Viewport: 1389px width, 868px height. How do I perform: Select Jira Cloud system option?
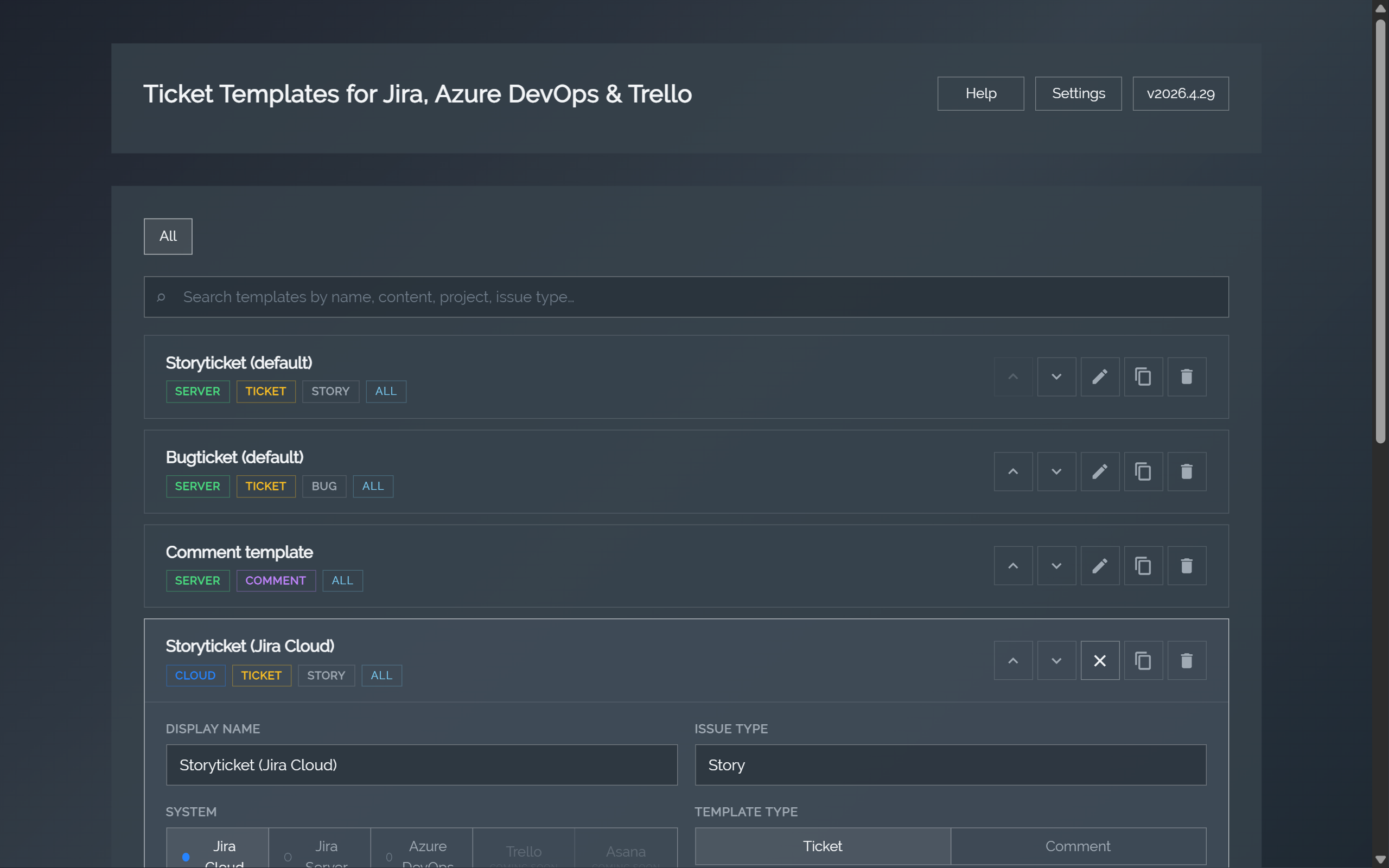(x=218, y=848)
